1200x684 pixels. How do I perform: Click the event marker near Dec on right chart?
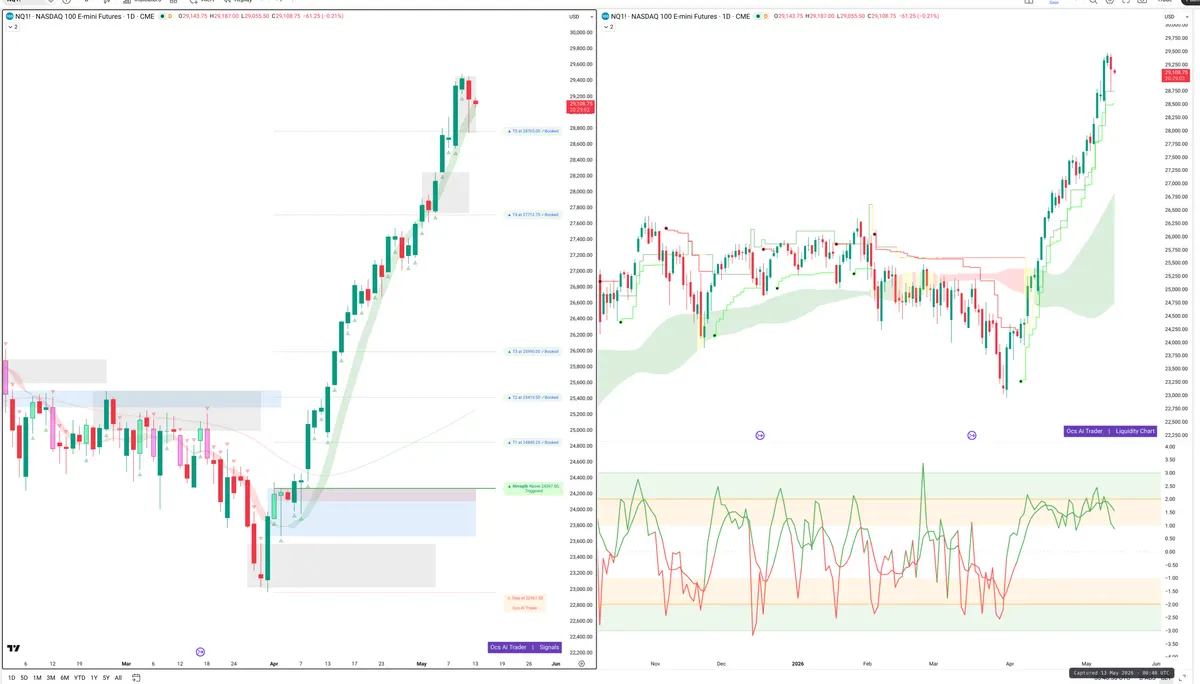click(x=760, y=435)
